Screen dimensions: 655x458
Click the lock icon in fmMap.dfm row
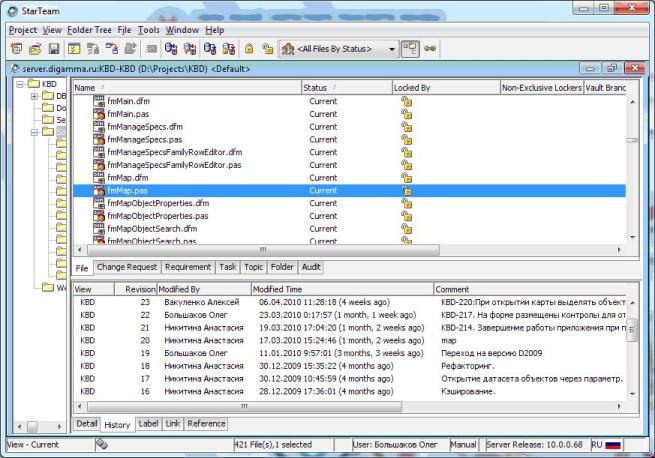coord(406,178)
